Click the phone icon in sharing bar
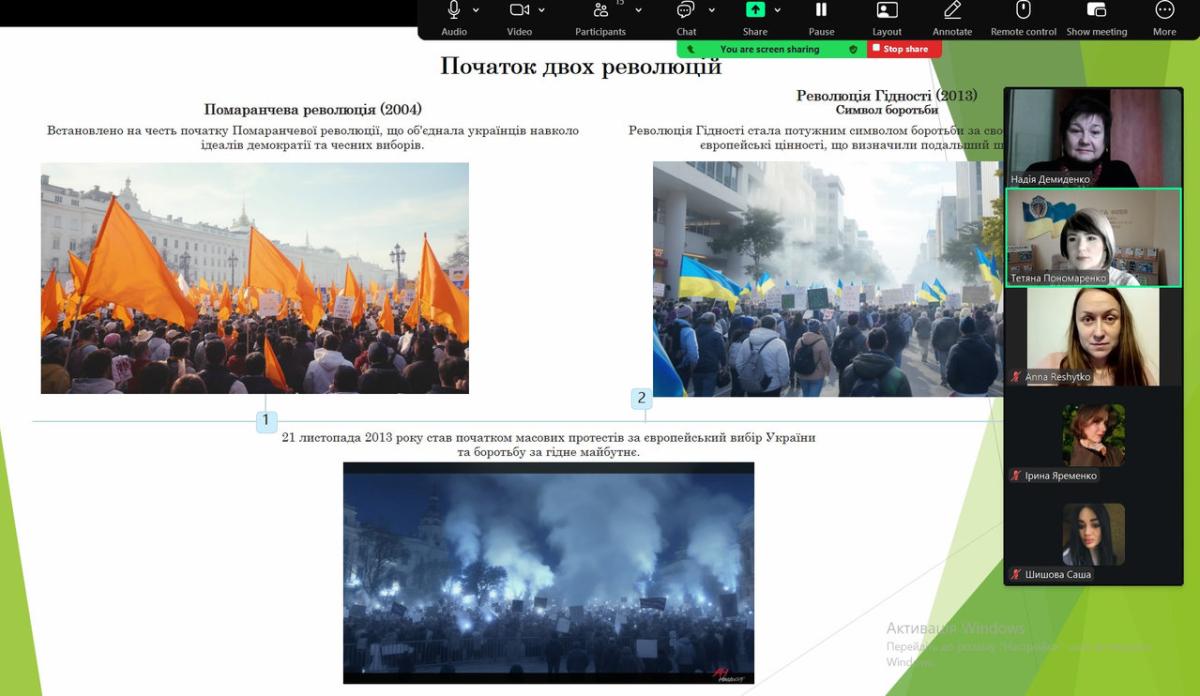 [691, 49]
